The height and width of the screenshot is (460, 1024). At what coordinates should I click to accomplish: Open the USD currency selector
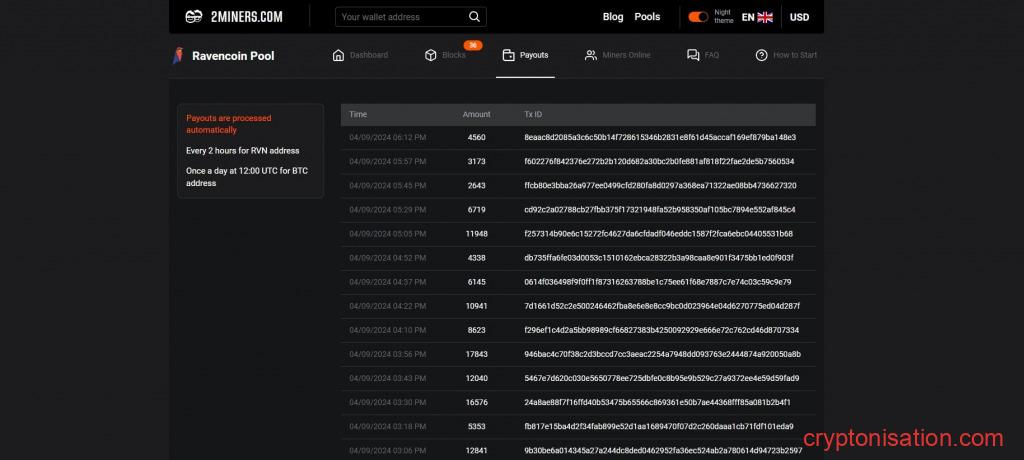tap(799, 17)
